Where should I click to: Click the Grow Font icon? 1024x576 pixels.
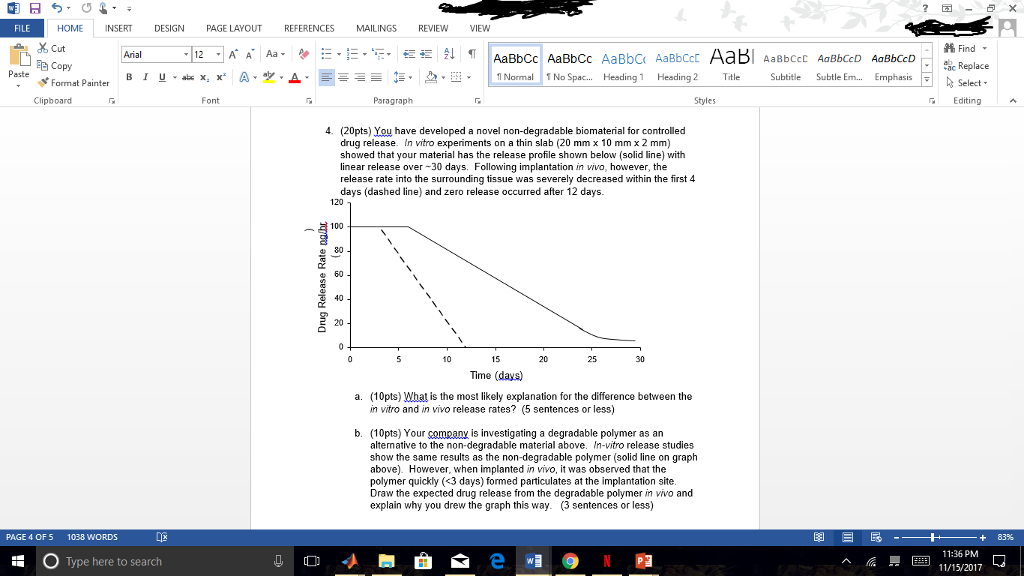[x=232, y=54]
